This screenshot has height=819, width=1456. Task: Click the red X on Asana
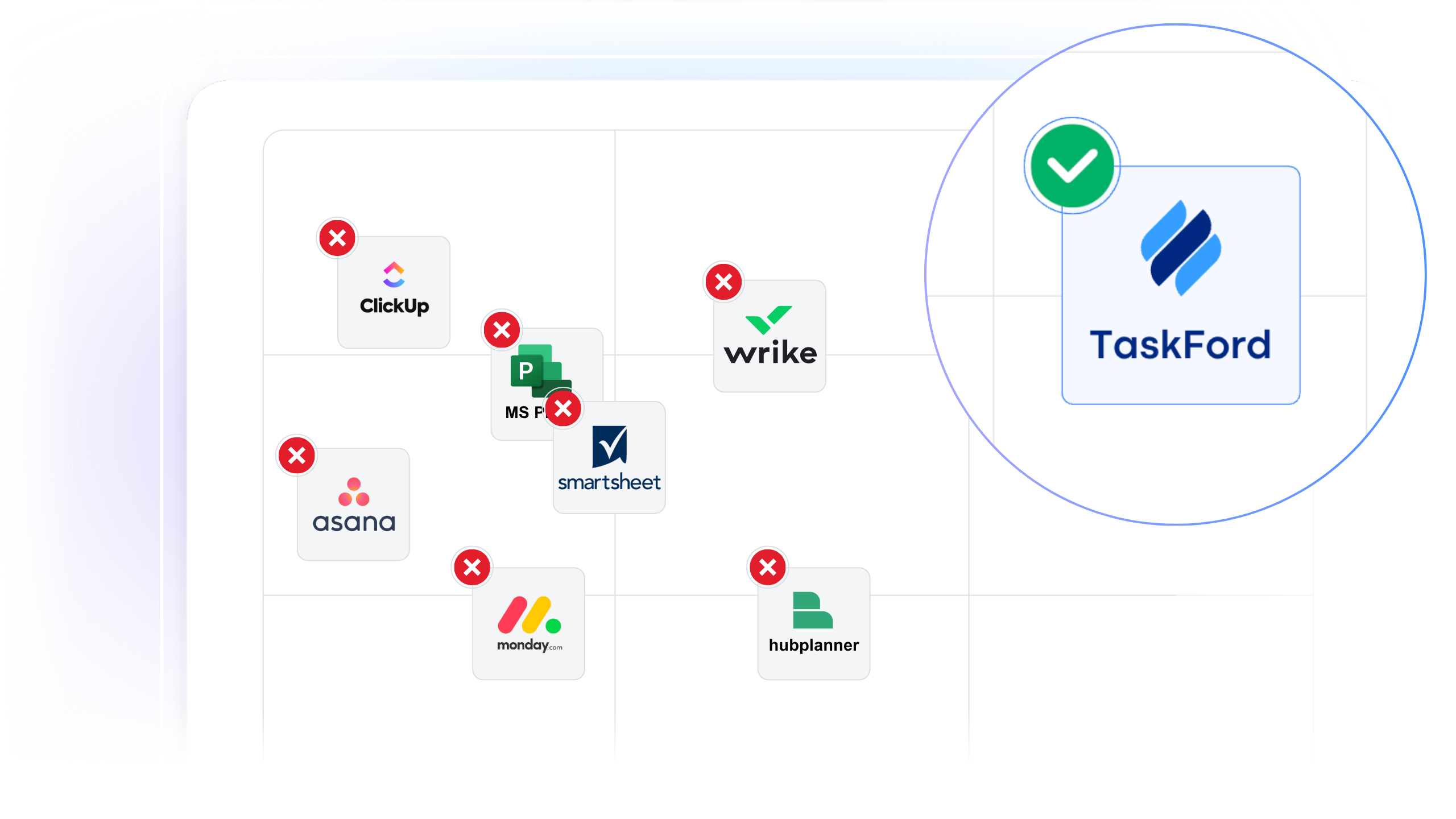[x=296, y=456]
